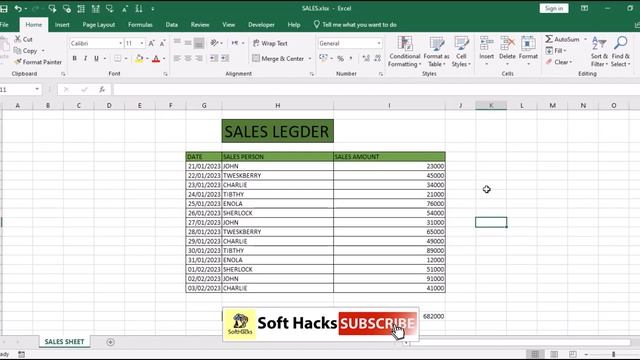Open Cell Styles gallery

461,51
